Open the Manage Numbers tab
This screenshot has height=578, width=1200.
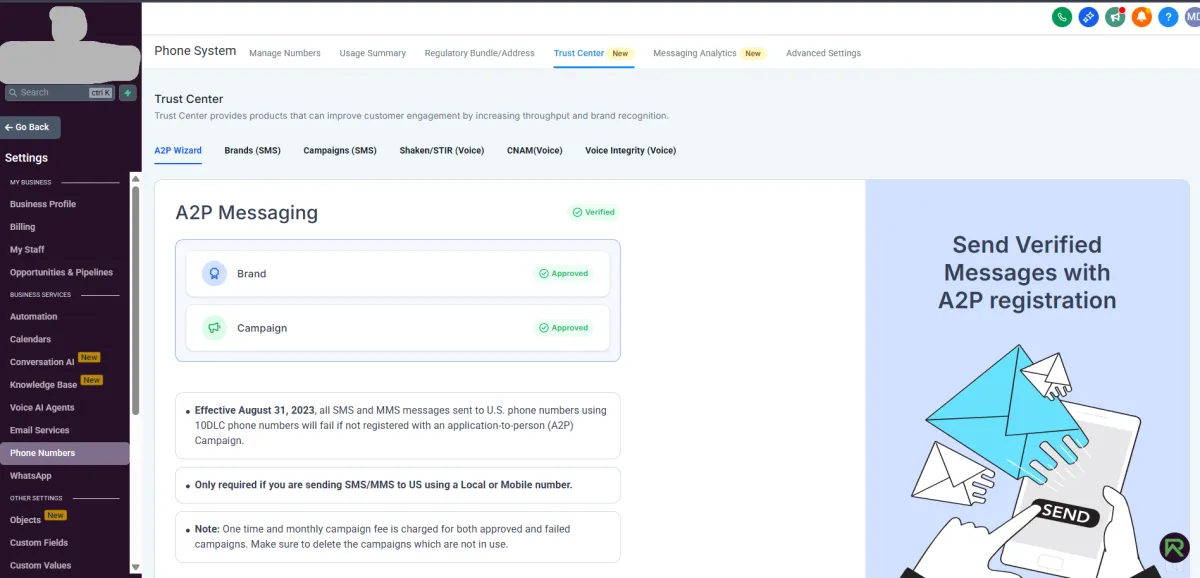pyautogui.click(x=285, y=53)
